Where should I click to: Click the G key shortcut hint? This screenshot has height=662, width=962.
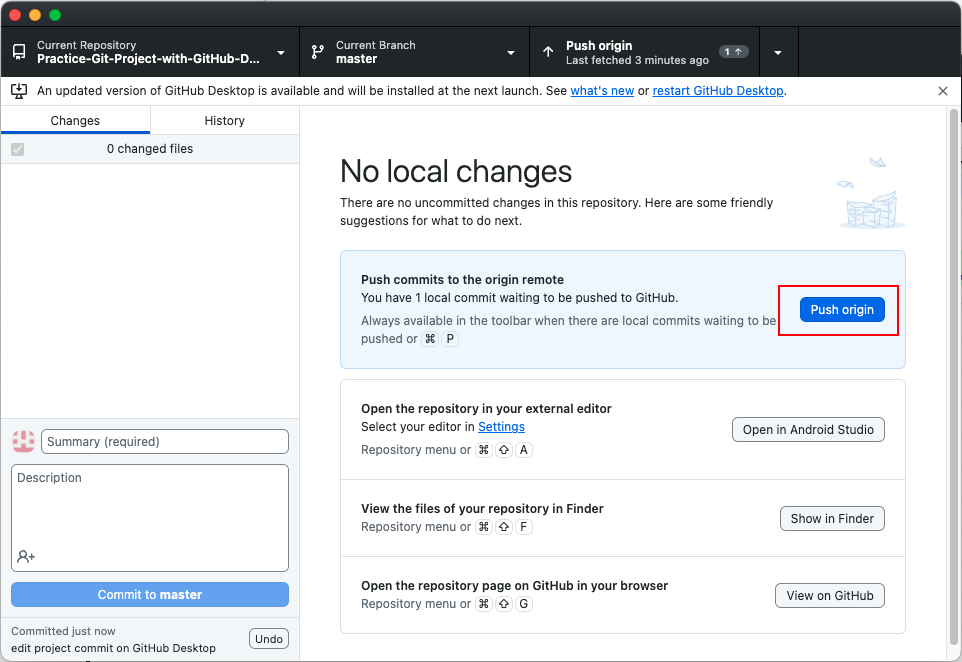tap(523, 604)
